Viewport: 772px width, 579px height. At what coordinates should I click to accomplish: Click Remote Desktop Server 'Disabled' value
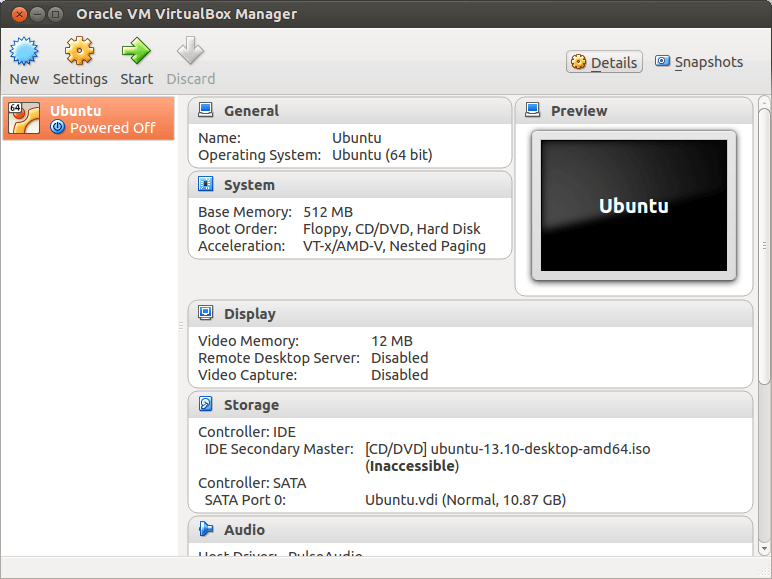click(x=399, y=358)
